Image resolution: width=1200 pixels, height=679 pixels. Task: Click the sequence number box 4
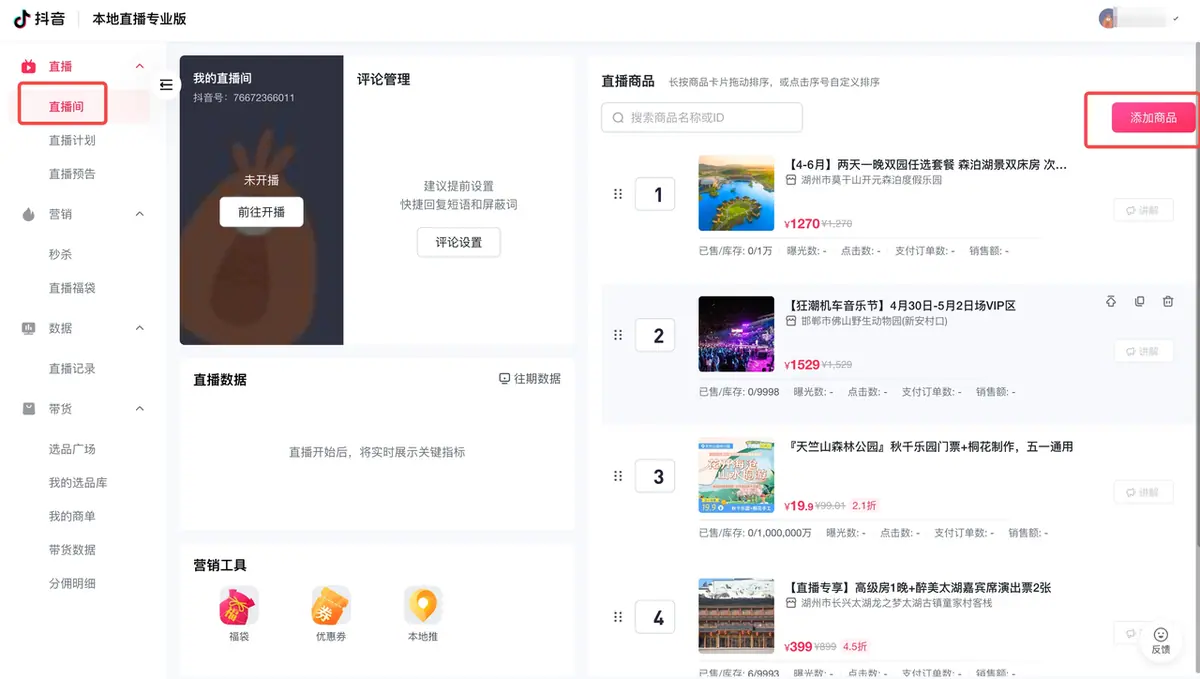(x=655, y=617)
